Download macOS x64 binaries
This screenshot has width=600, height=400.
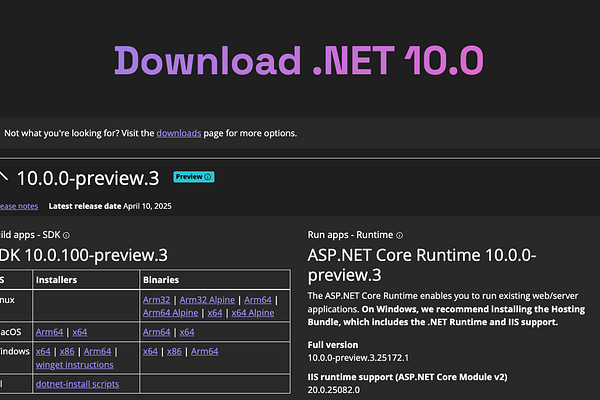click(187, 332)
